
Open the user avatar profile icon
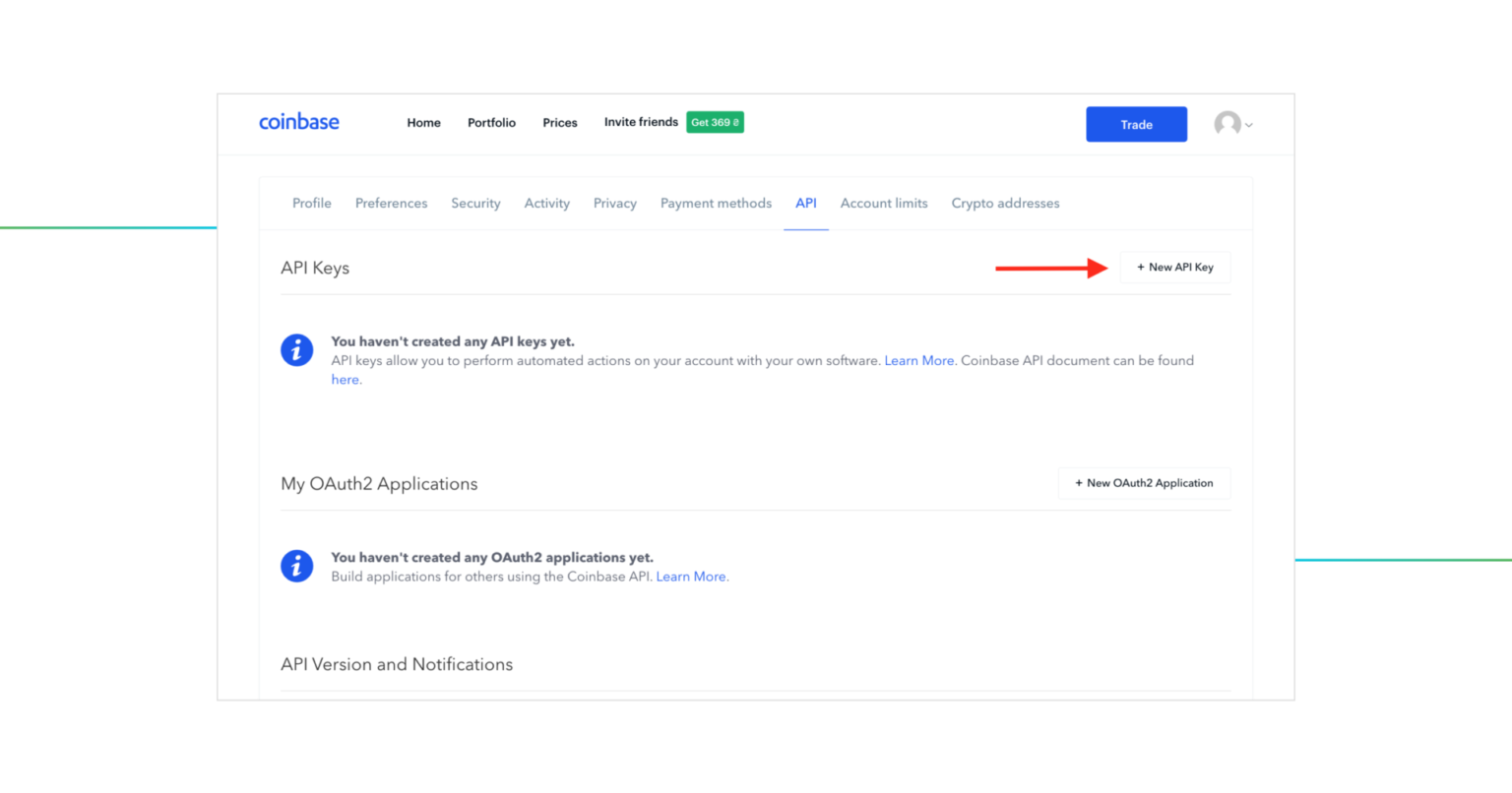(1228, 124)
